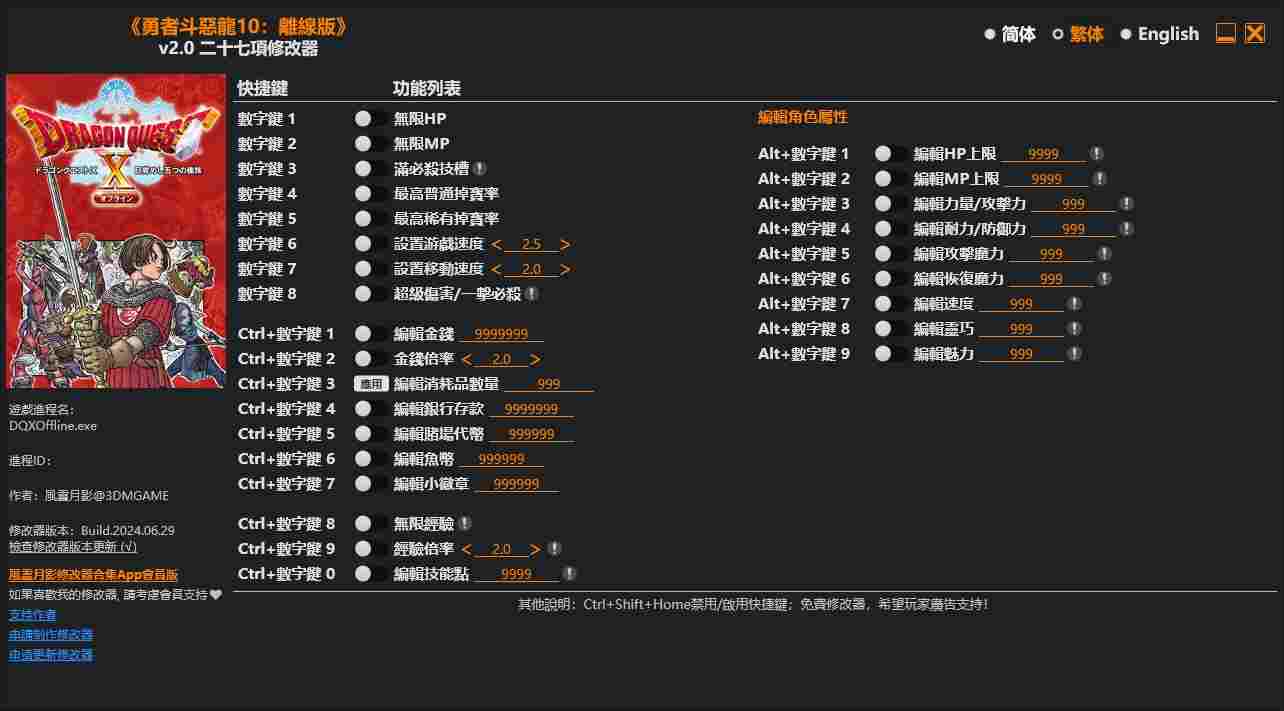1284x711 pixels.
Task: Click the info icon for 編輯魅力
Action: [1074, 354]
